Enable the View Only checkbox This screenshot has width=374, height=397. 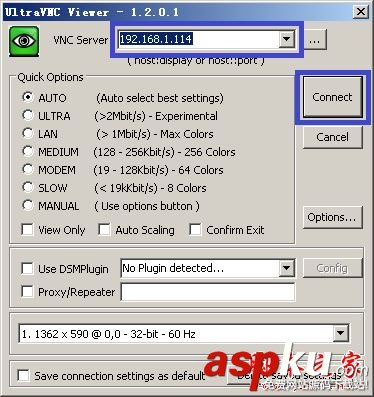[27, 229]
